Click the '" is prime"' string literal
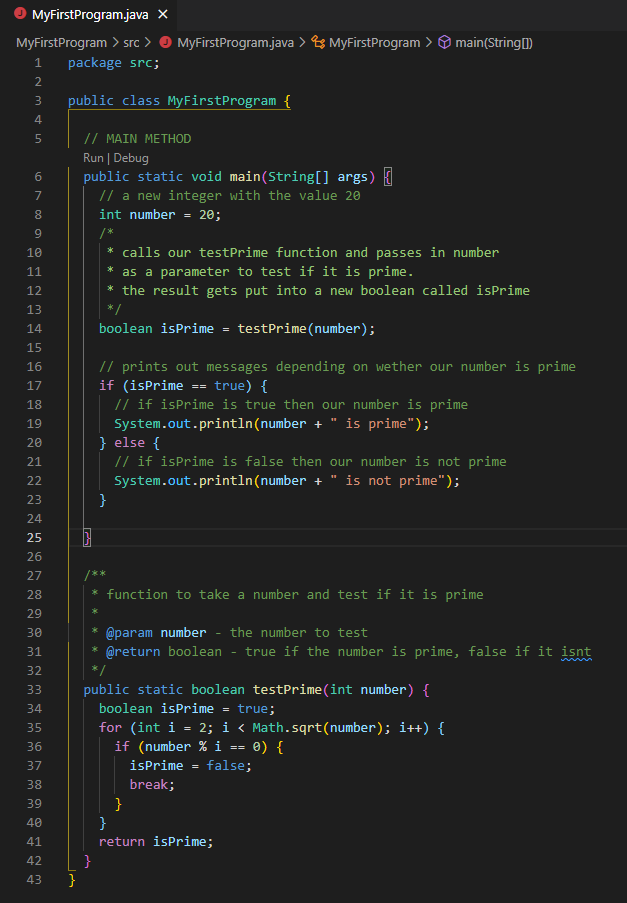Screen dimensions: 627x903 pyautogui.click(x=372, y=424)
